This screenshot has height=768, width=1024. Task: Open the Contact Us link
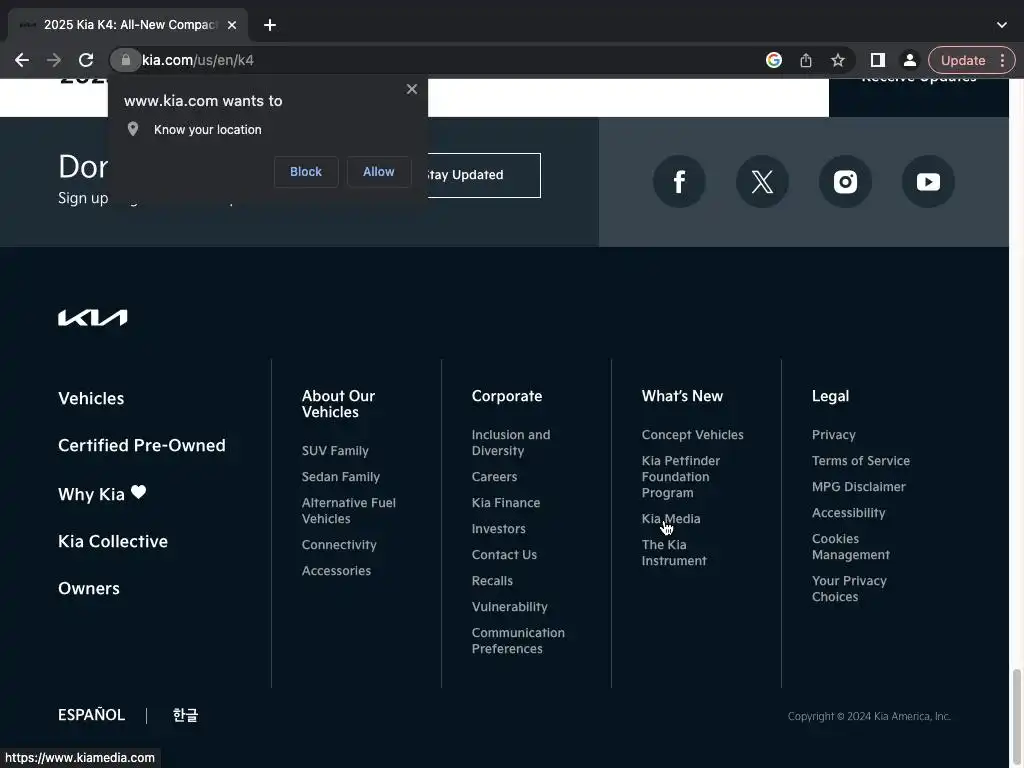pyautogui.click(x=504, y=555)
